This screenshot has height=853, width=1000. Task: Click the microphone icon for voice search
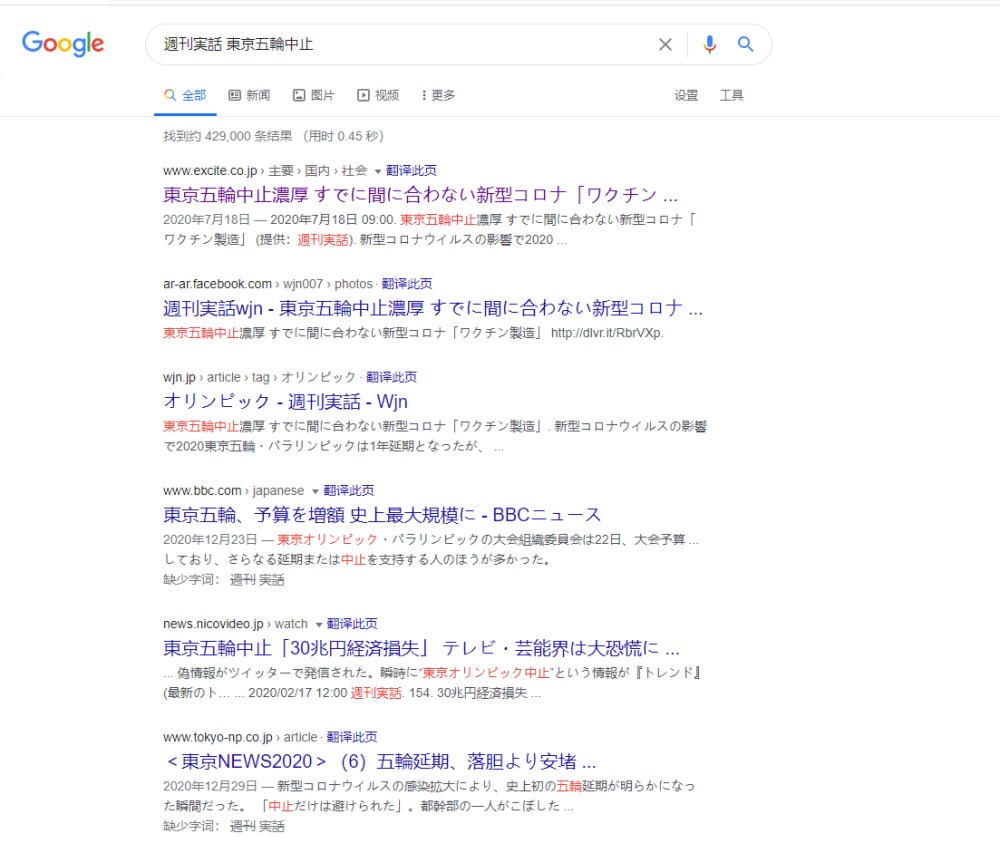pos(710,44)
